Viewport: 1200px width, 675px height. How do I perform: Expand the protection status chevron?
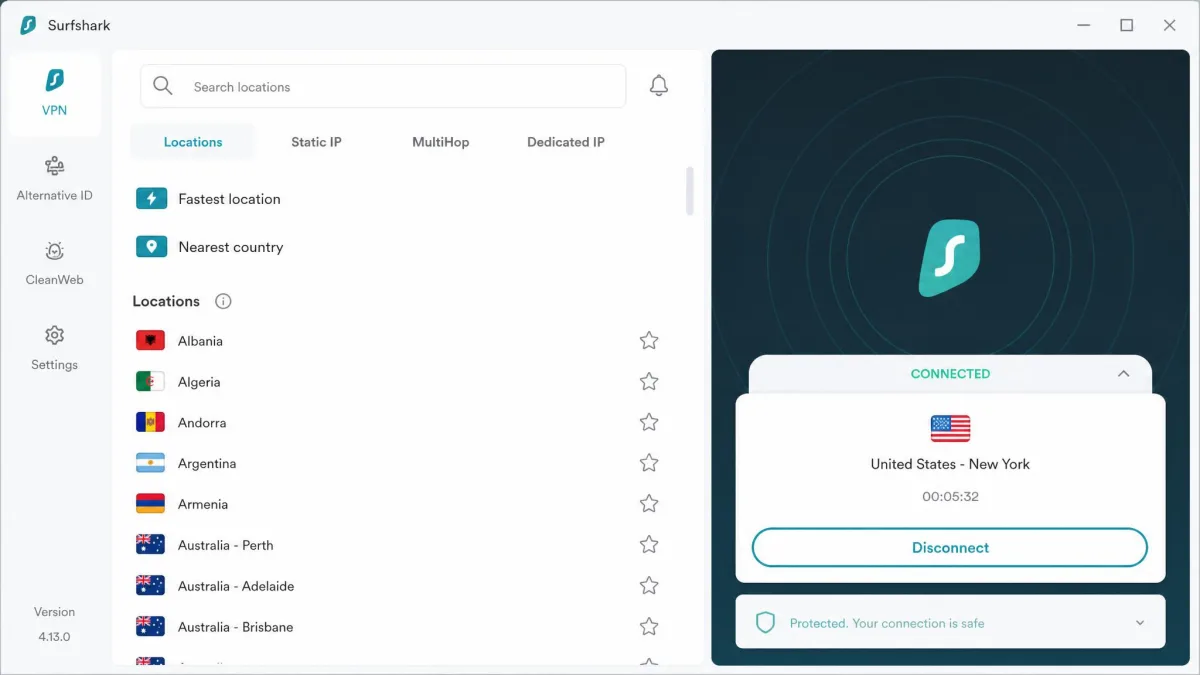tap(1140, 623)
